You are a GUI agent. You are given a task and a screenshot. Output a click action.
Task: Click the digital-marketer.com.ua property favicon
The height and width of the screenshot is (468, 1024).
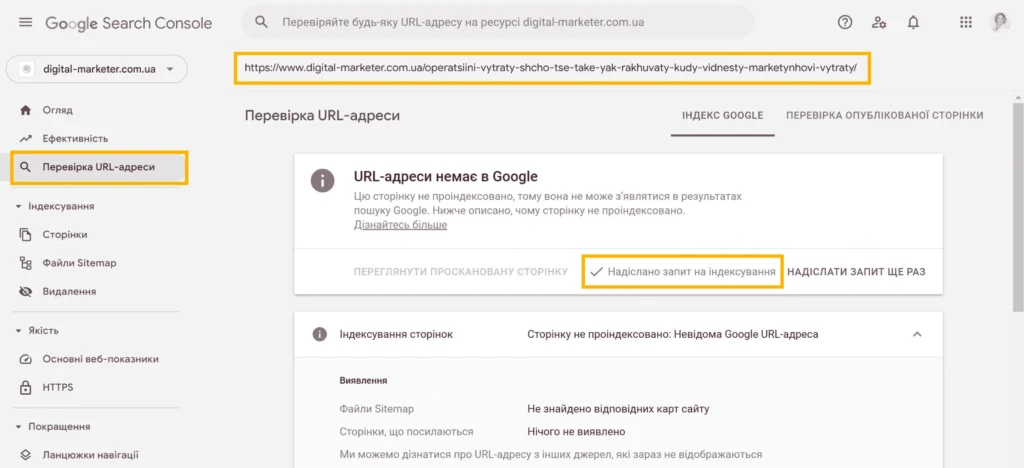click(x=26, y=69)
